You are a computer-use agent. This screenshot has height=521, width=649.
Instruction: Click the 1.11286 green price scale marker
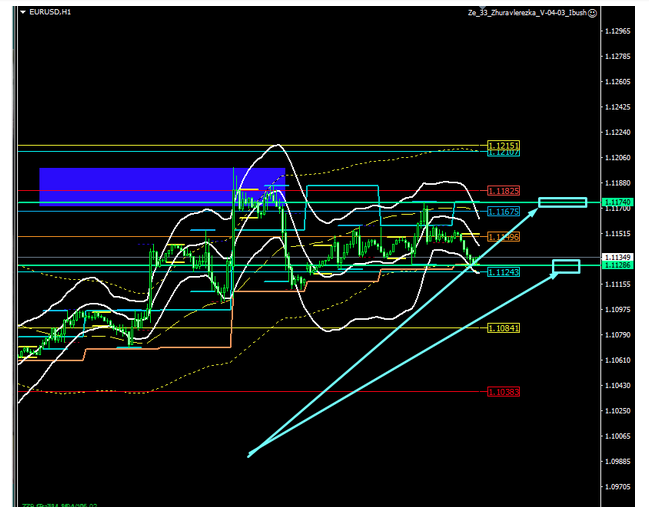tap(617, 266)
